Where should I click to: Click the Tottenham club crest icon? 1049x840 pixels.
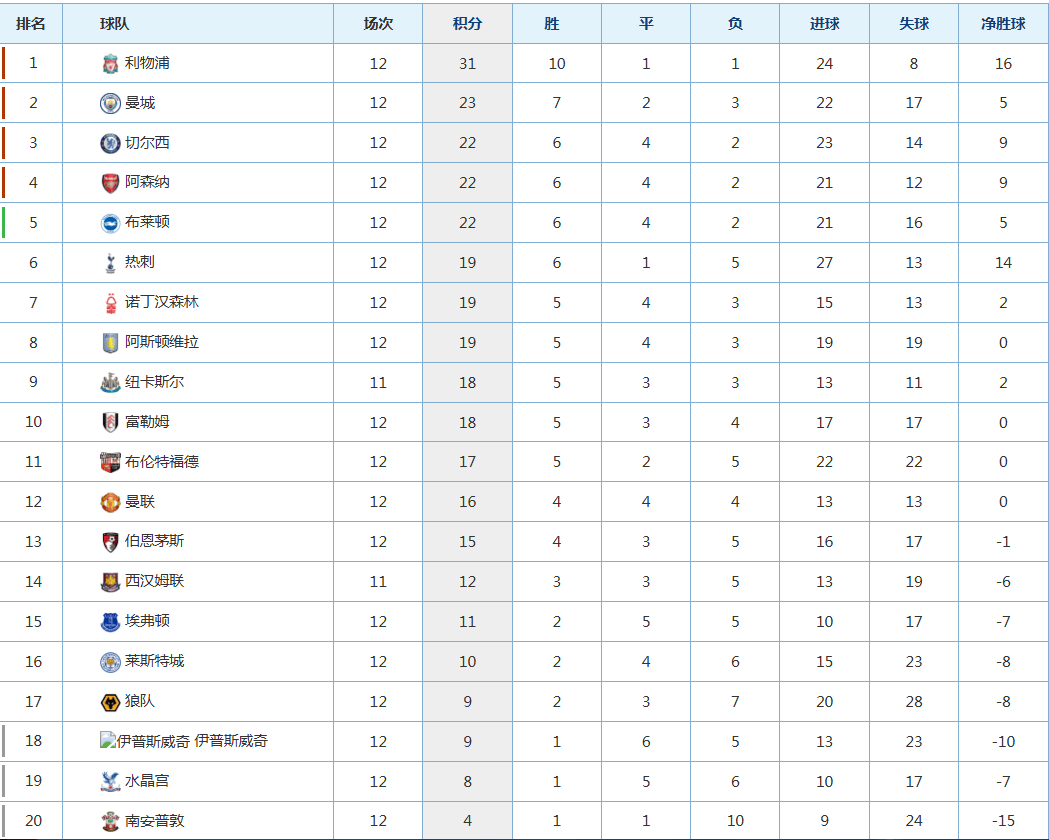110,263
